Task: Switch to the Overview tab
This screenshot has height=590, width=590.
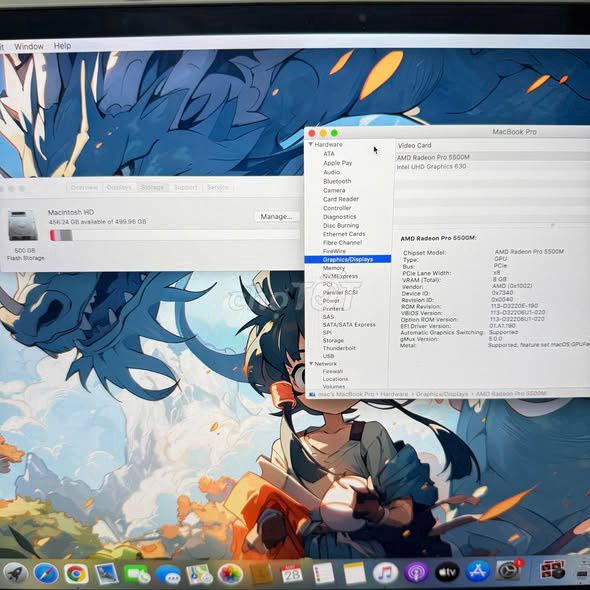Action: [84, 187]
